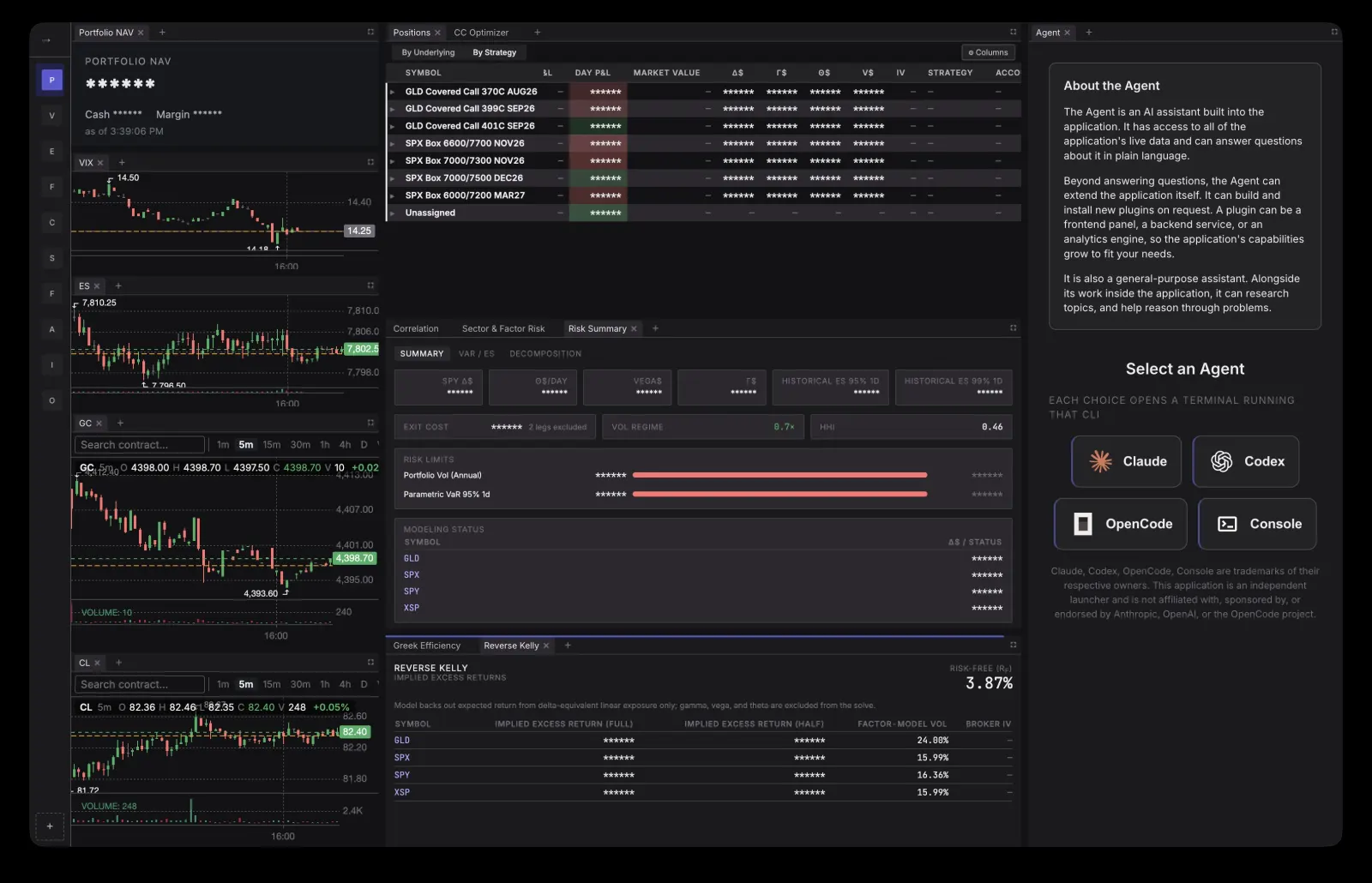
Task: Set GC chart interval to 1m
Action: click(x=223, y=445)
